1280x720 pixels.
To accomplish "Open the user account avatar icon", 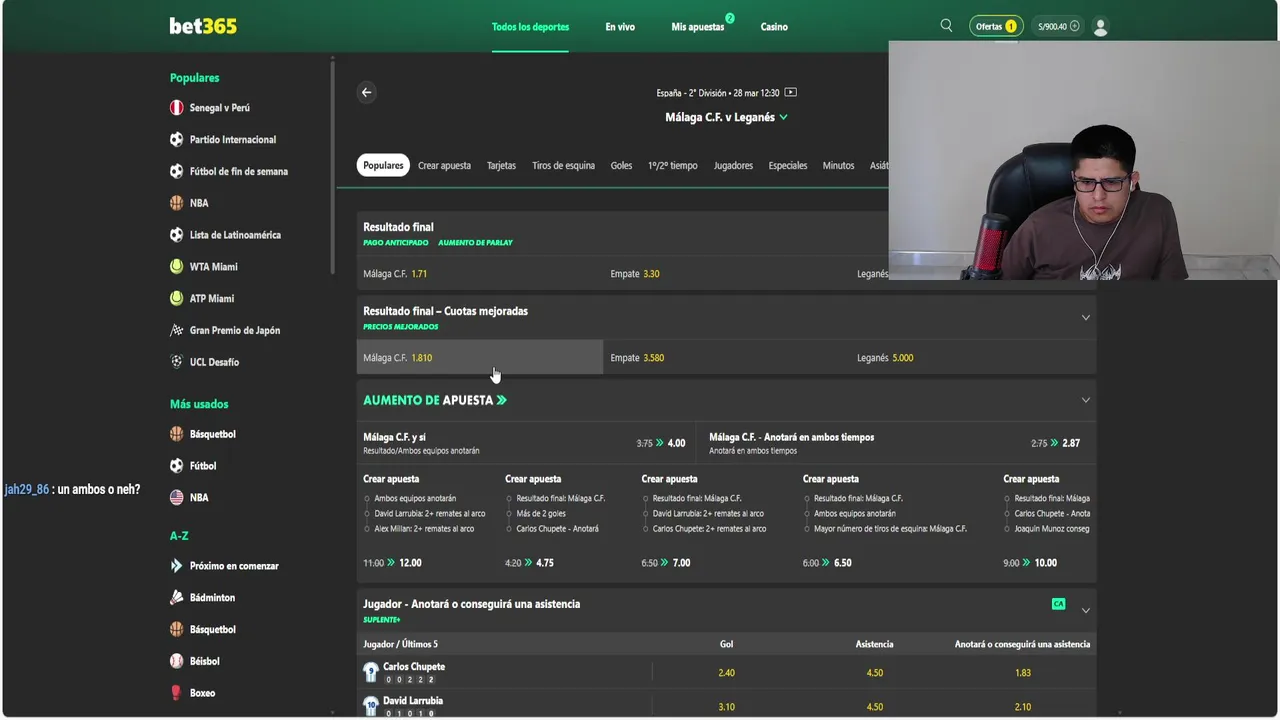I will 1100,27.
